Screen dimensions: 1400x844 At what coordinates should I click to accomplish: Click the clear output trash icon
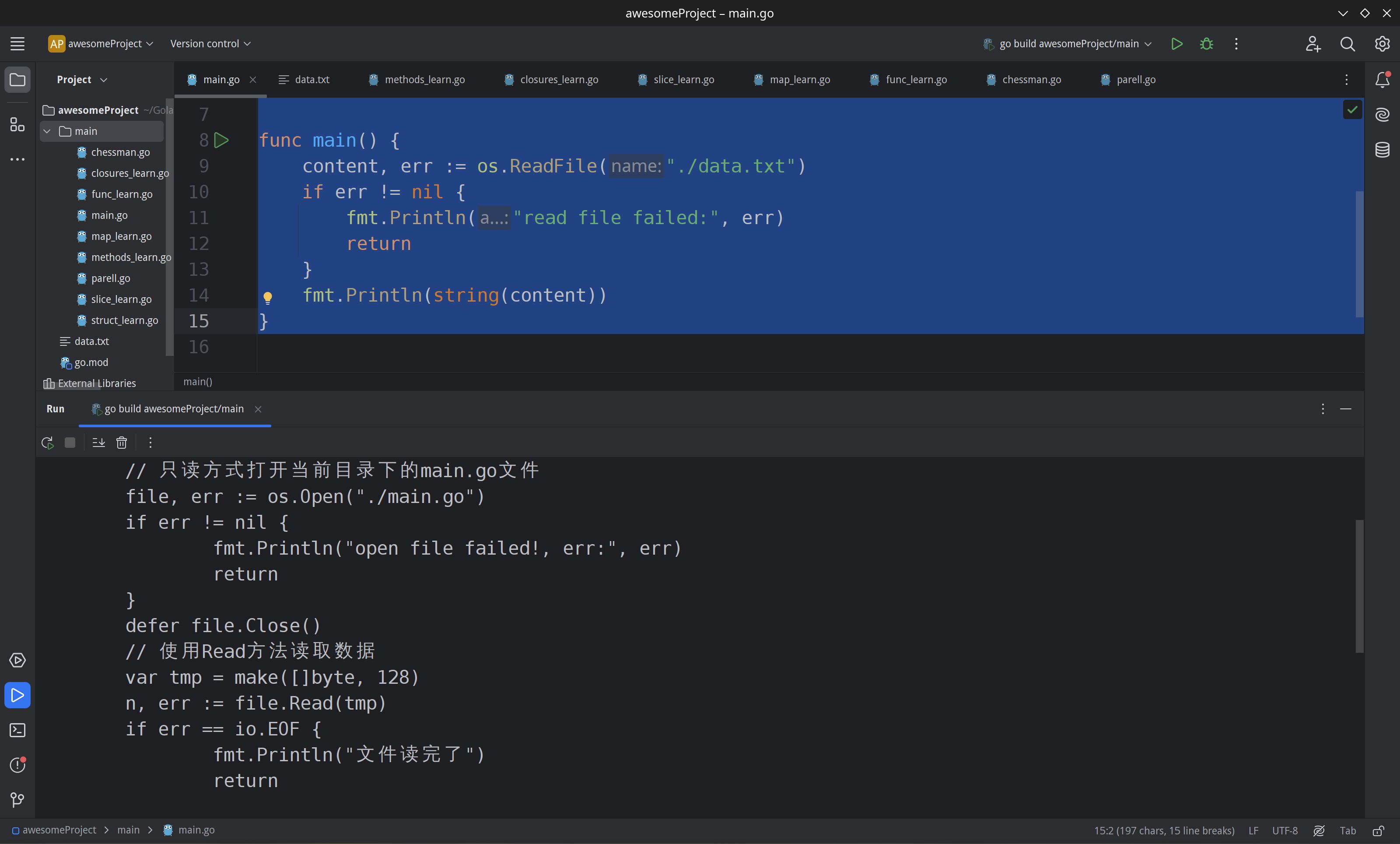122,443
